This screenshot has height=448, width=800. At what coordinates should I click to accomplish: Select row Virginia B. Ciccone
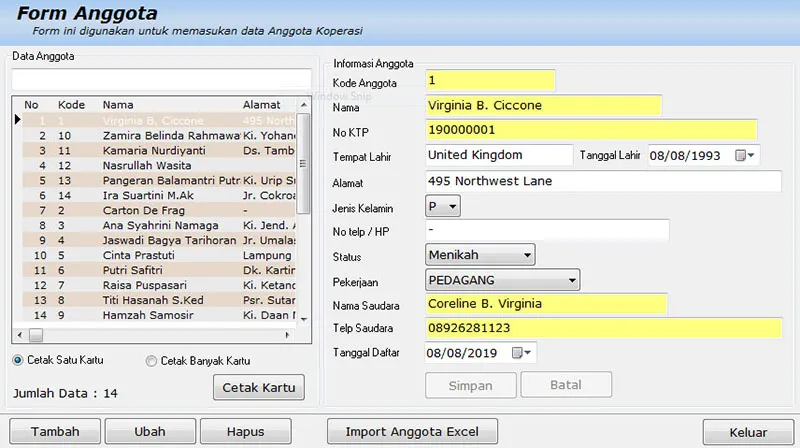(x=159, y=121)
